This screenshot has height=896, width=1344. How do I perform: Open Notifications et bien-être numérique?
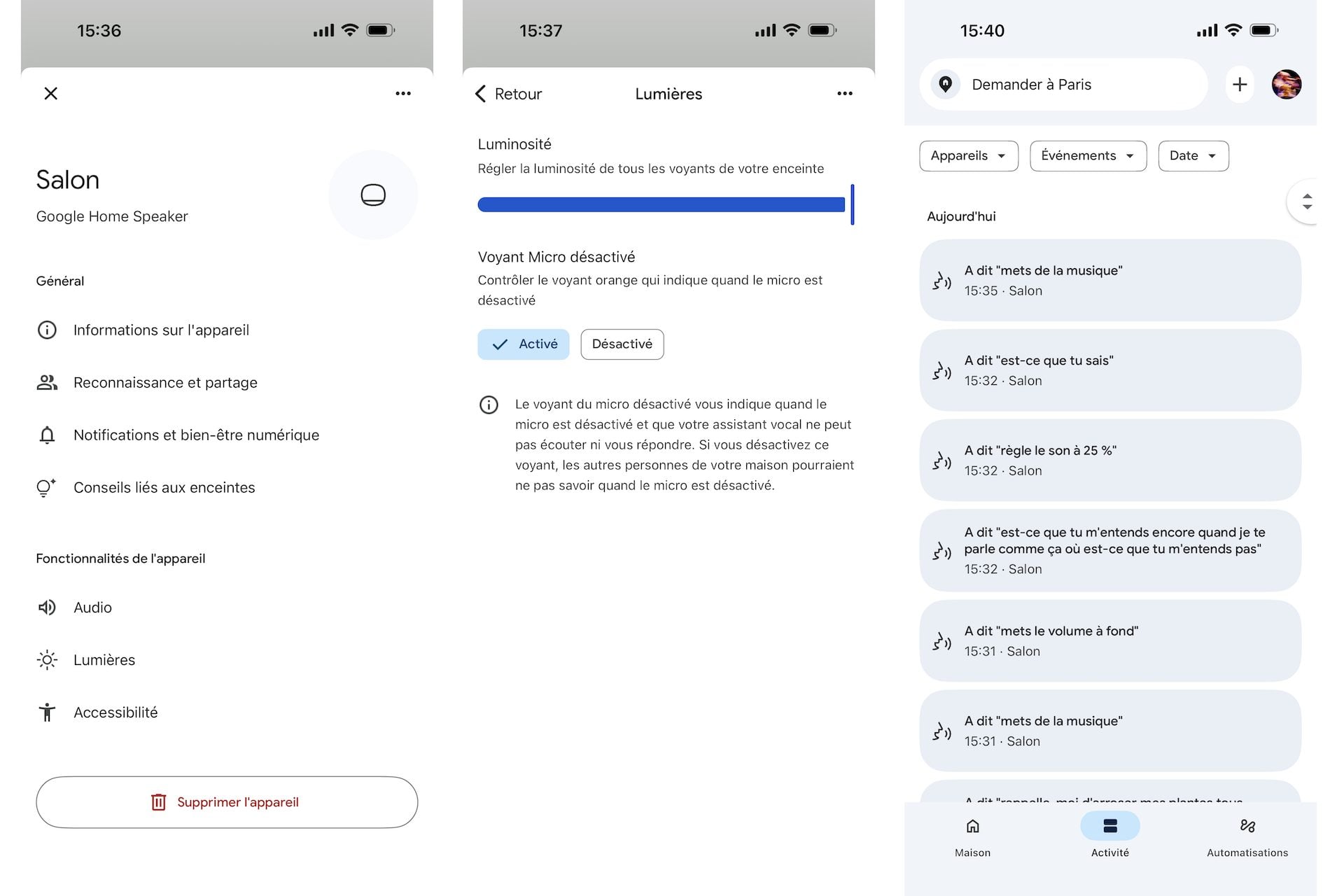227,435
